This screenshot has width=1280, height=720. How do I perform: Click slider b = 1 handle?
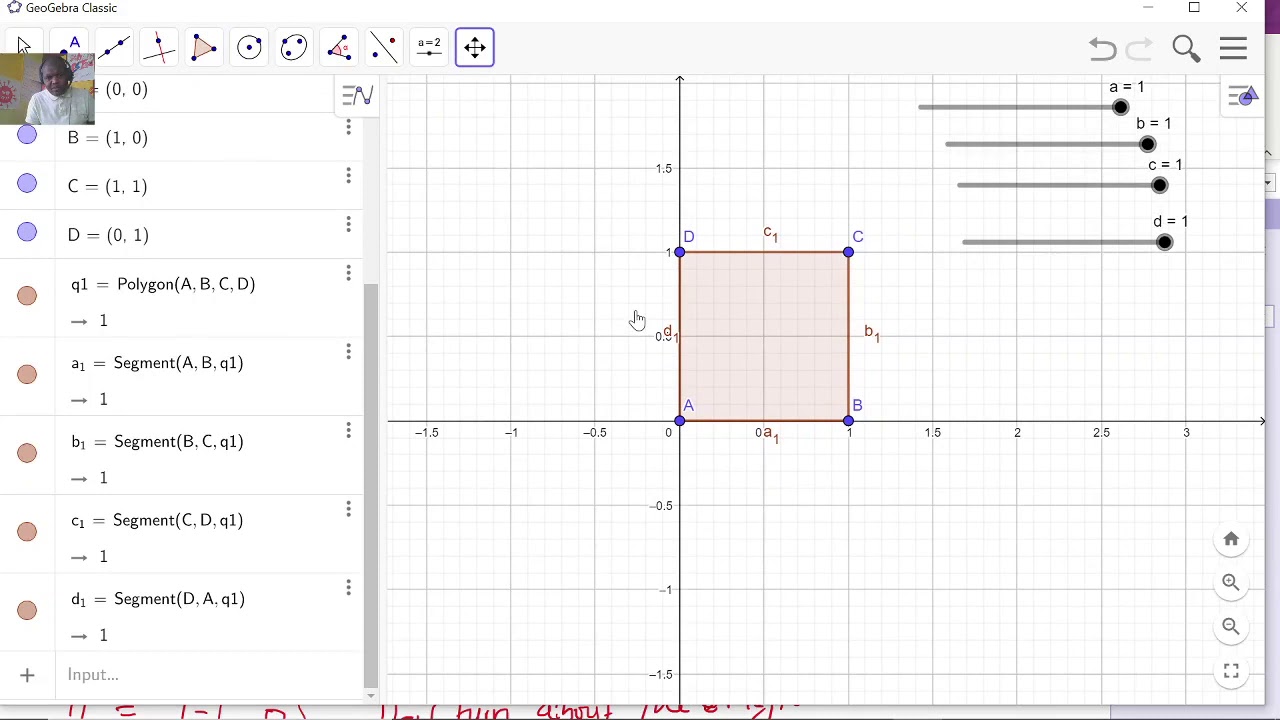point(1147,144)
